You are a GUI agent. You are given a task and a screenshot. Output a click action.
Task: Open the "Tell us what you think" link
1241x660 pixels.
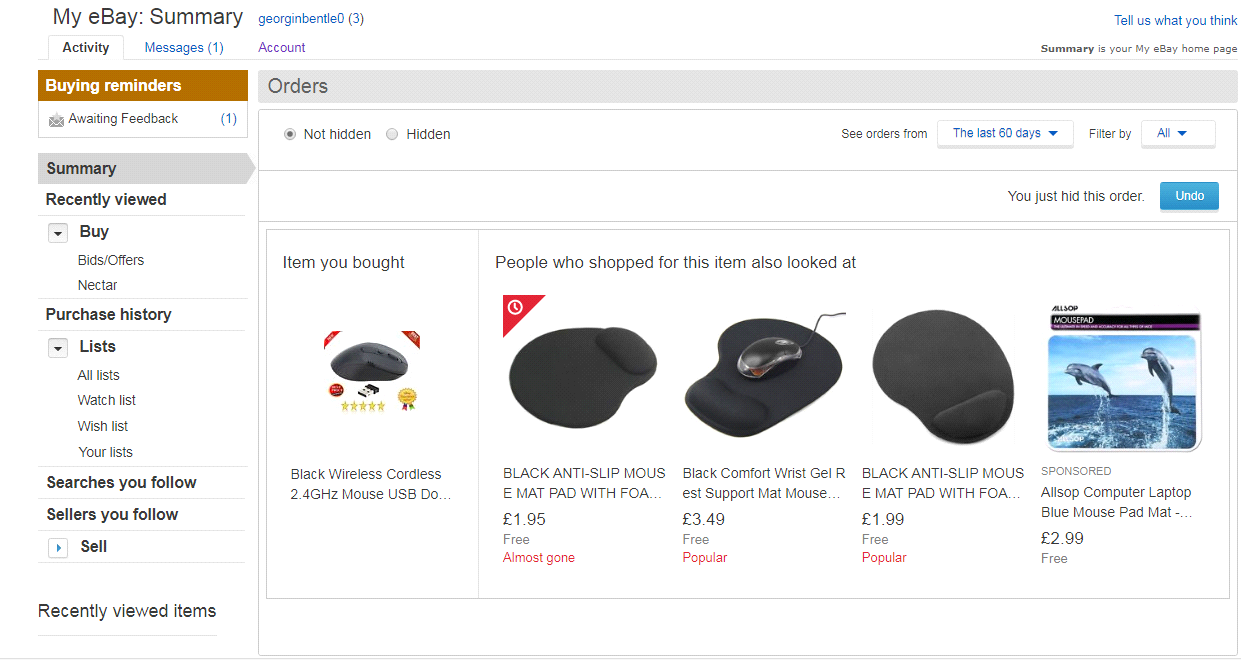[x=1176, y=20]
